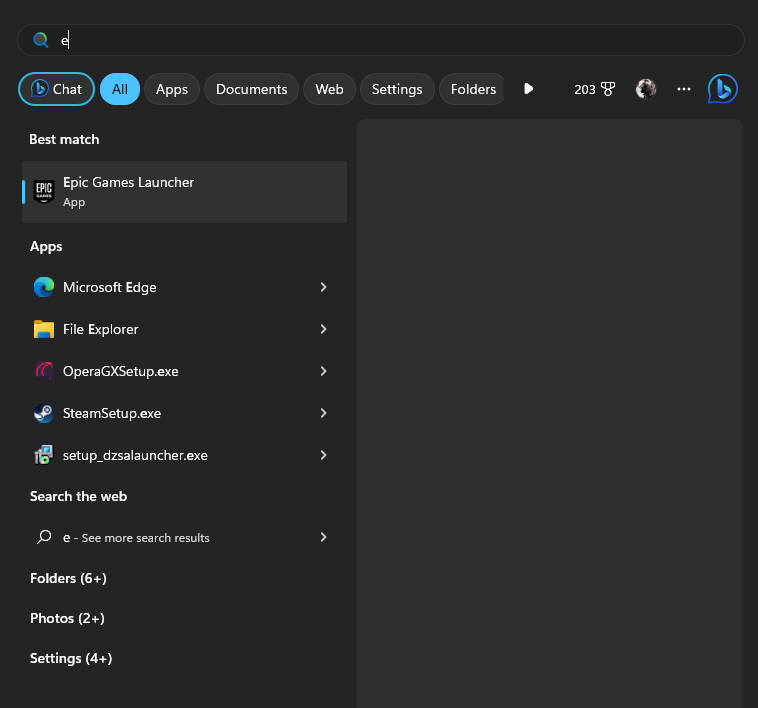758x708 pixels.
Task: Expand OperaGXSetup.exe options chevron
Action: click(x=323, y=371)
